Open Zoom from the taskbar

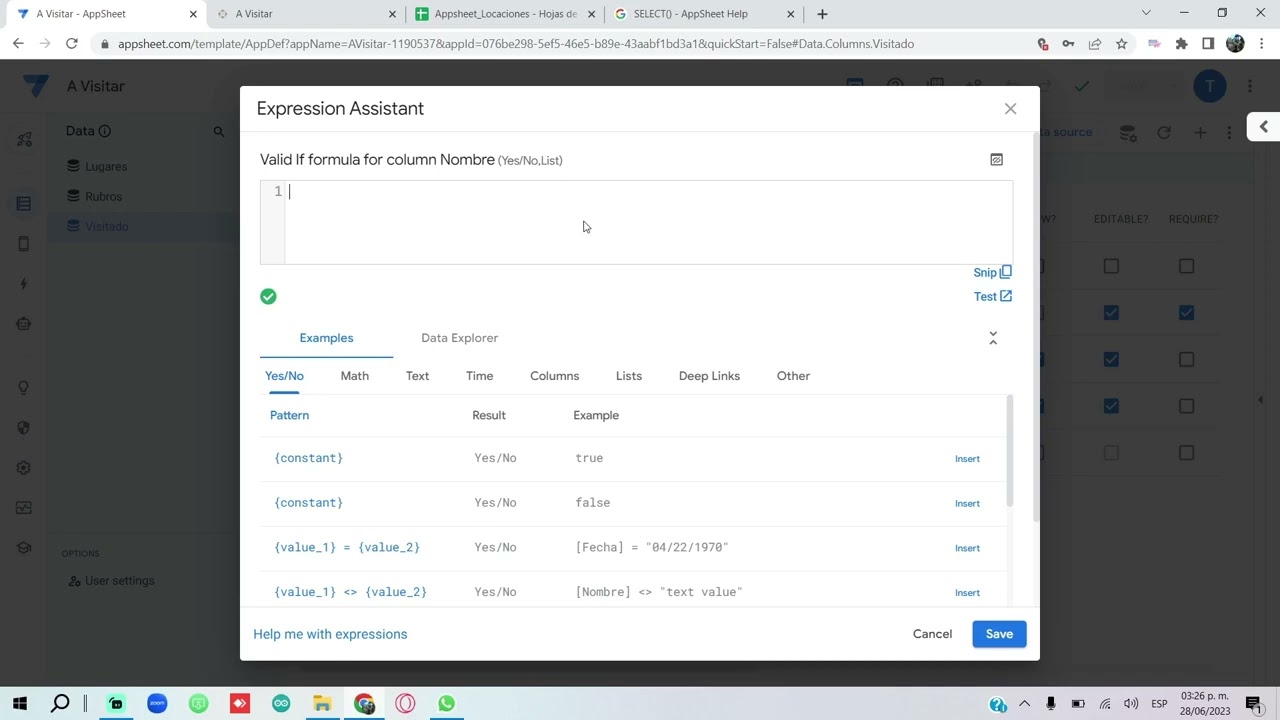click(x=157, y=704)
